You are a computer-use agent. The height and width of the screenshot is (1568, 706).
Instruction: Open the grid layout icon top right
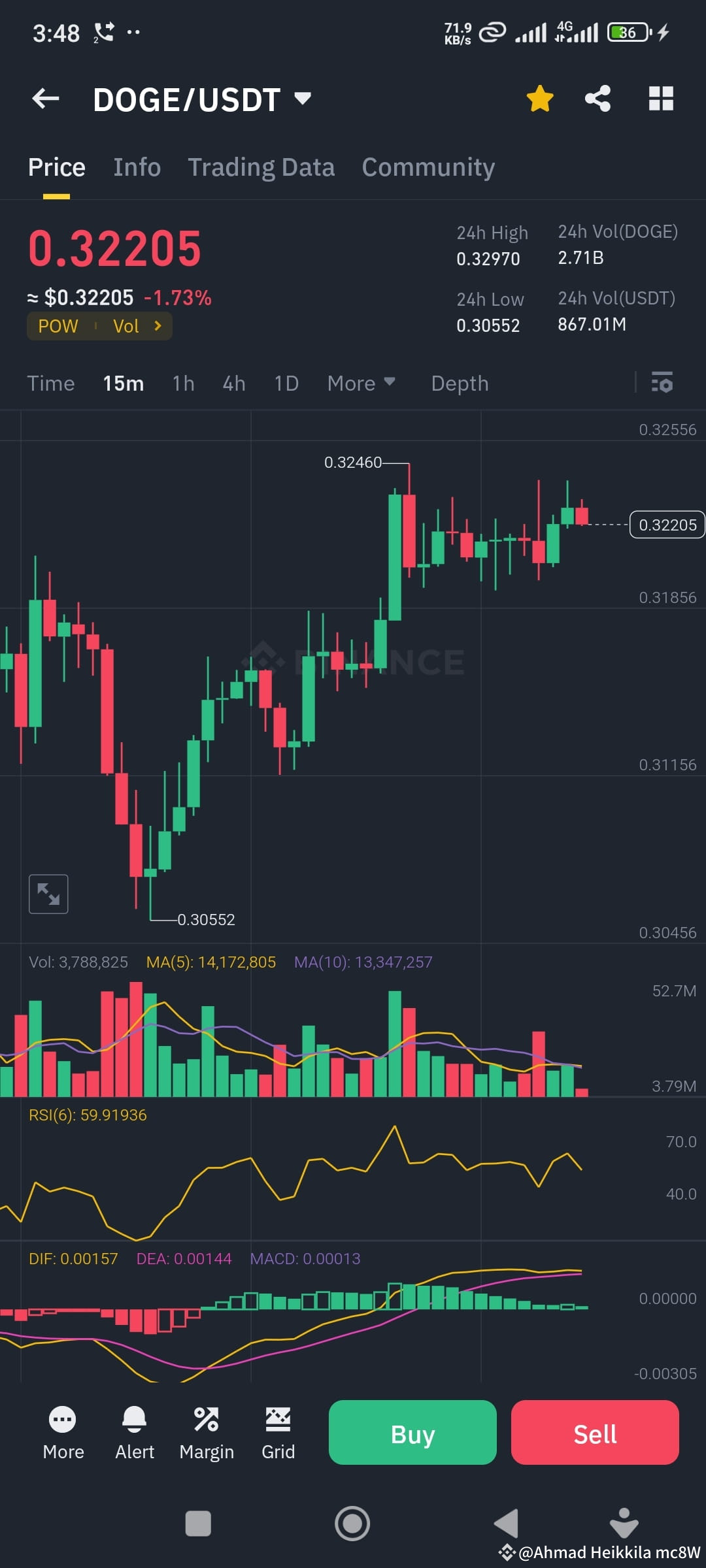pyautogui.click(x=660, y=98)
